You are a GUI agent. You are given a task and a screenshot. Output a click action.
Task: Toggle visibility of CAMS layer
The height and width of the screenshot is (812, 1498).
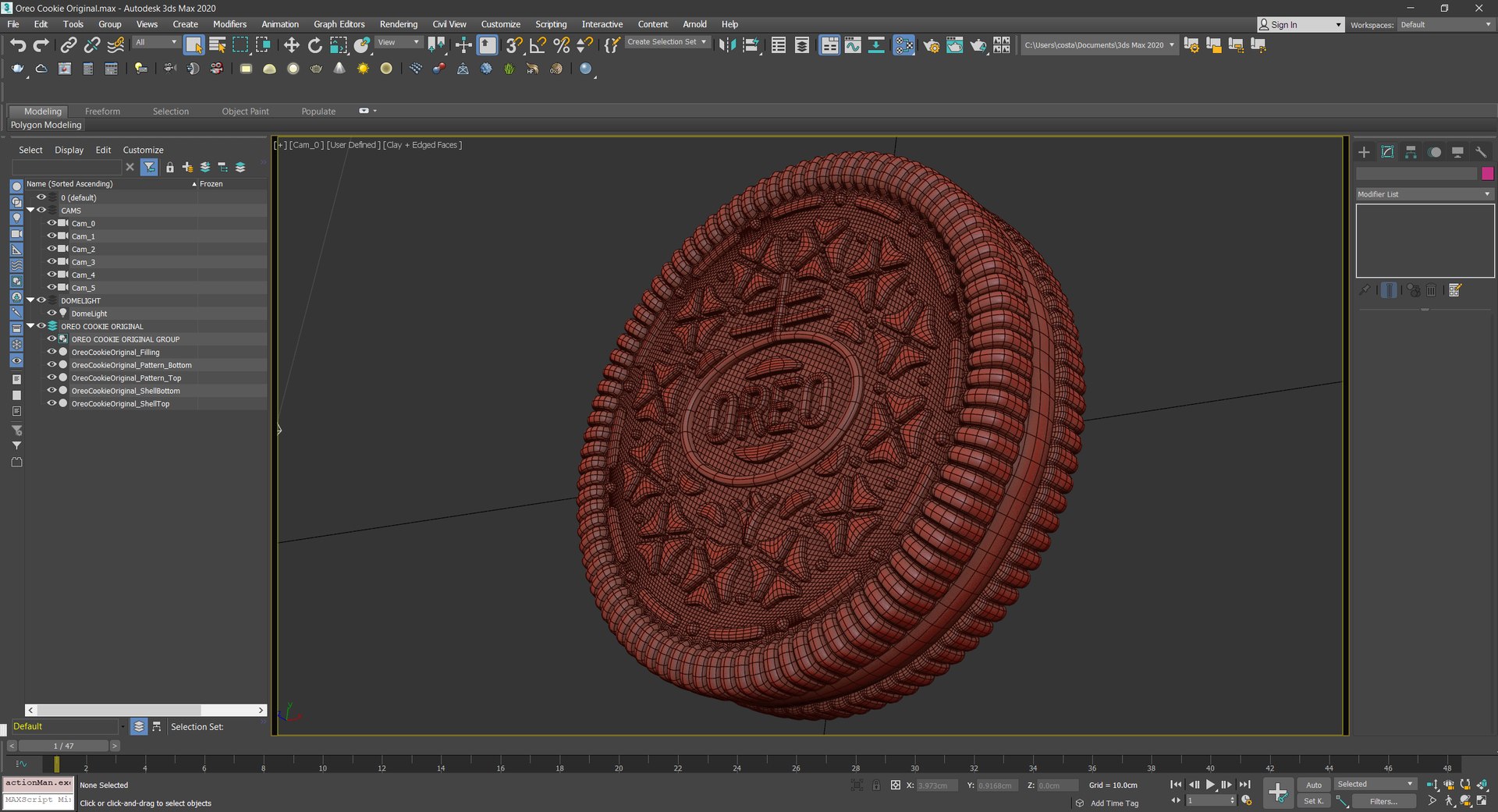41,210
